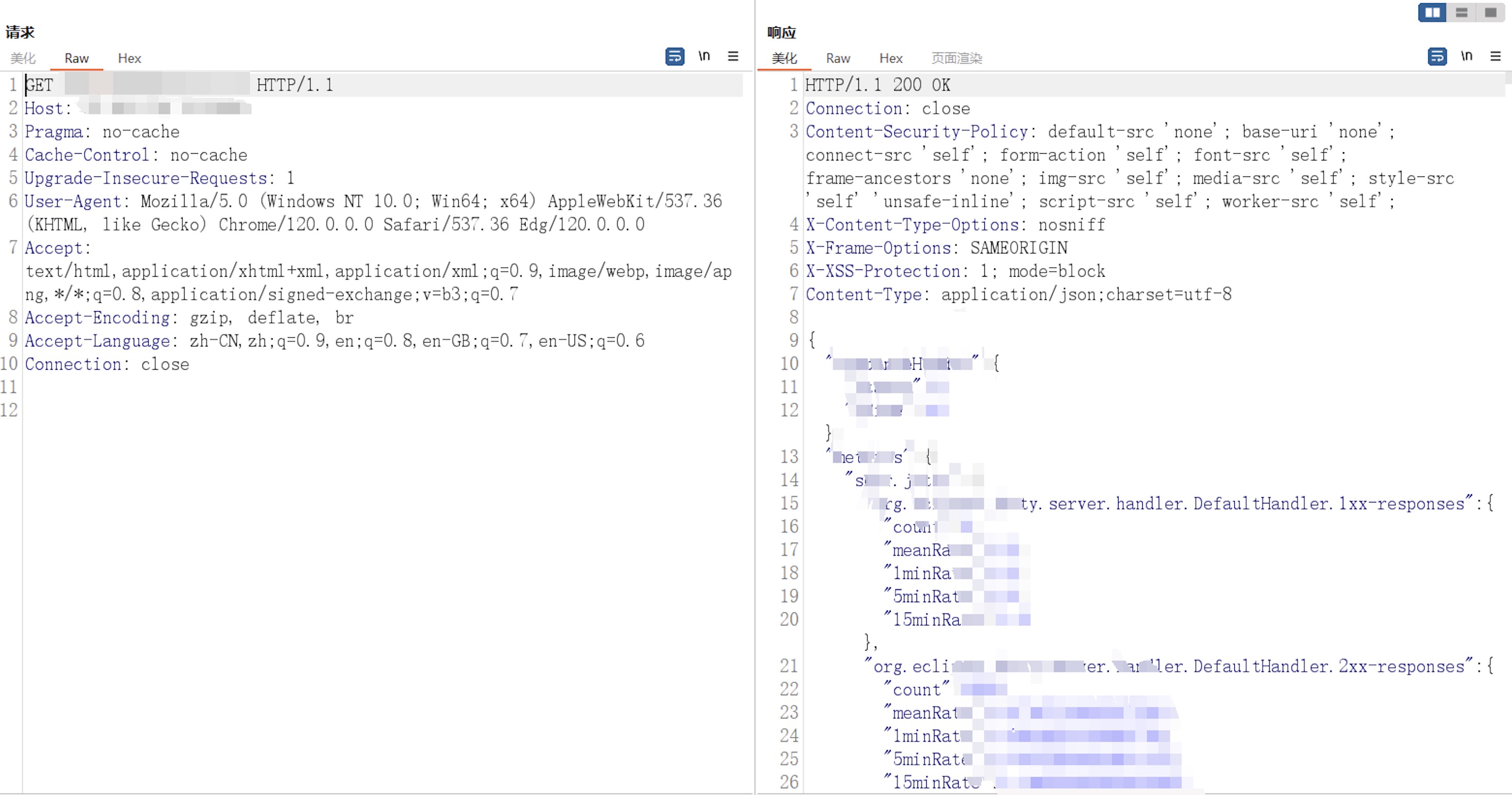
Task: Click the 响应 panel title
Action: pos(782,32)
